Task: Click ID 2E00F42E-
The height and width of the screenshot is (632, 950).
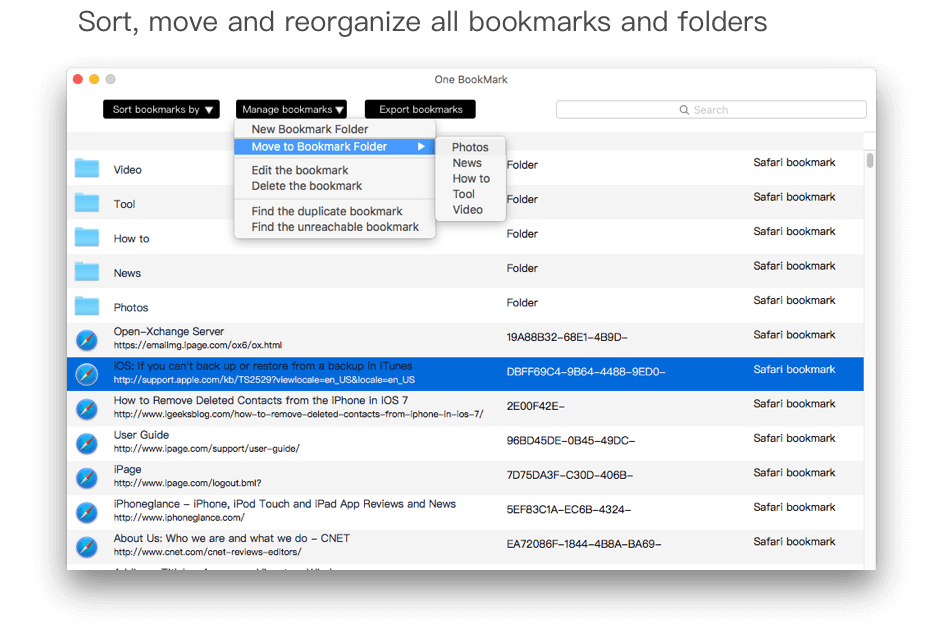Action: point(536,407)
